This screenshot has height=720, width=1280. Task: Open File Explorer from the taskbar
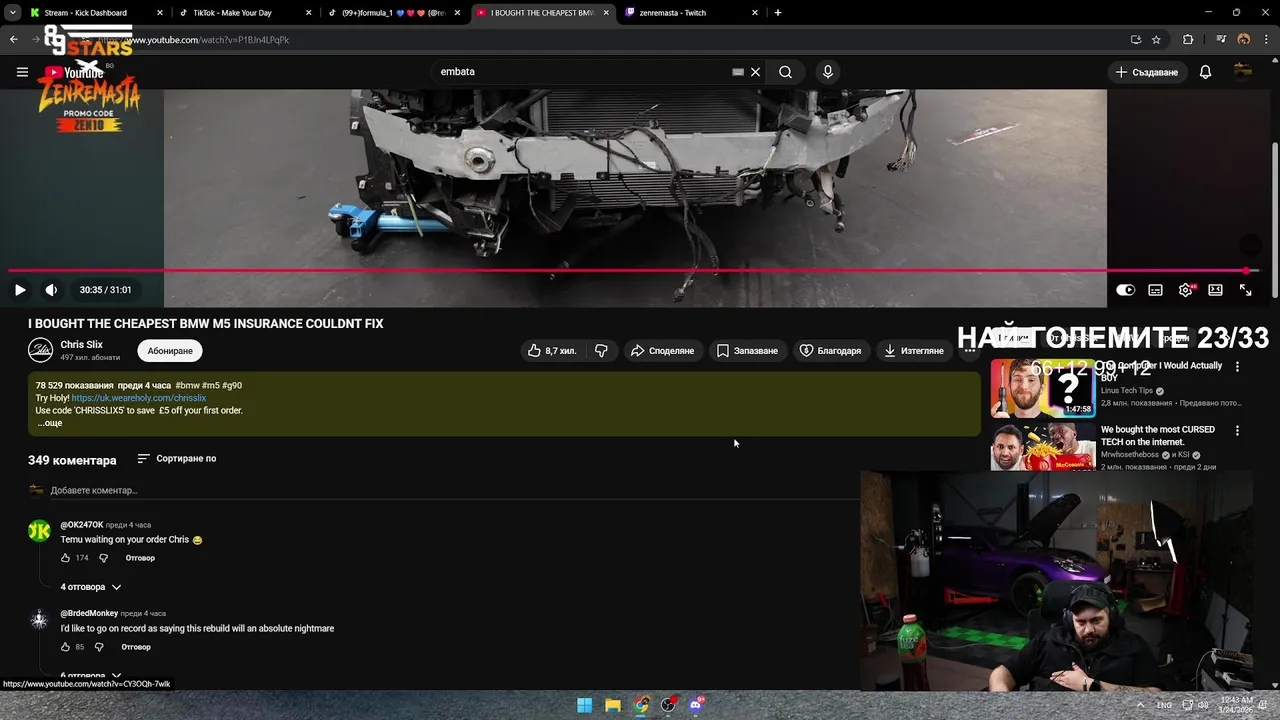point(612,705)
